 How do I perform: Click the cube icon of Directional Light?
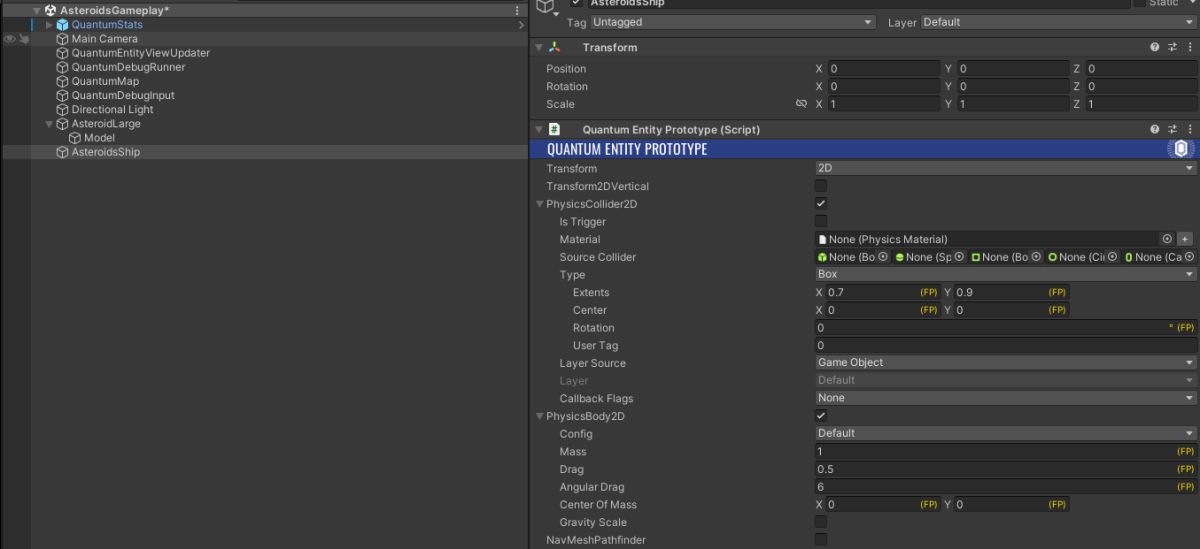[62, 110]
